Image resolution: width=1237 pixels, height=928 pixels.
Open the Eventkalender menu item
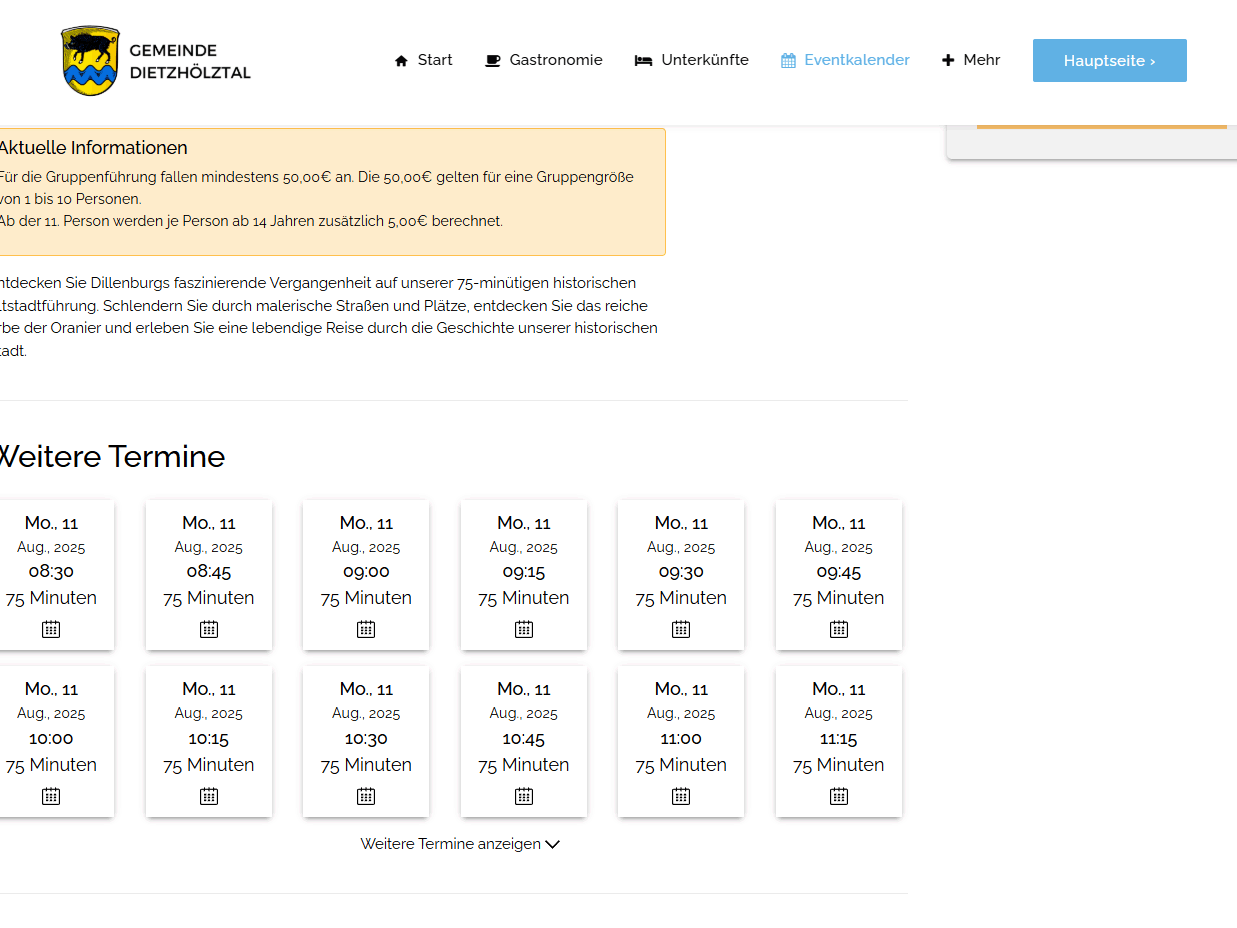pyautogui.click(x=845, y=60)
